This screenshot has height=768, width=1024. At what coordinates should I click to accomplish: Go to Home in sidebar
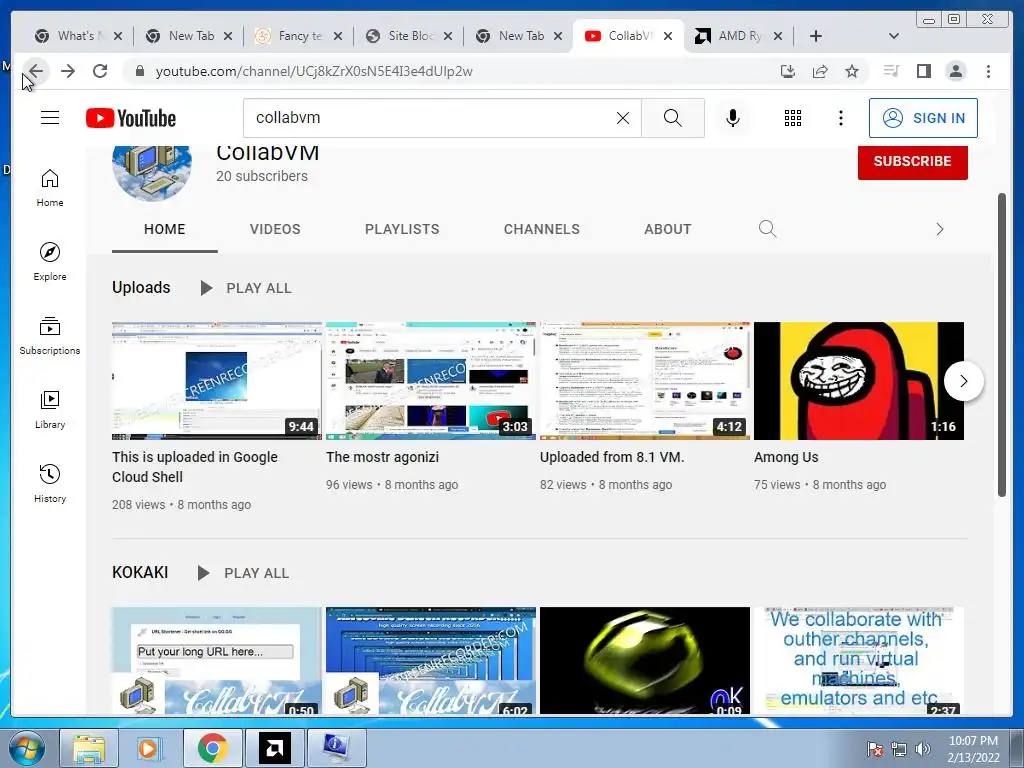tap(50, 188)
